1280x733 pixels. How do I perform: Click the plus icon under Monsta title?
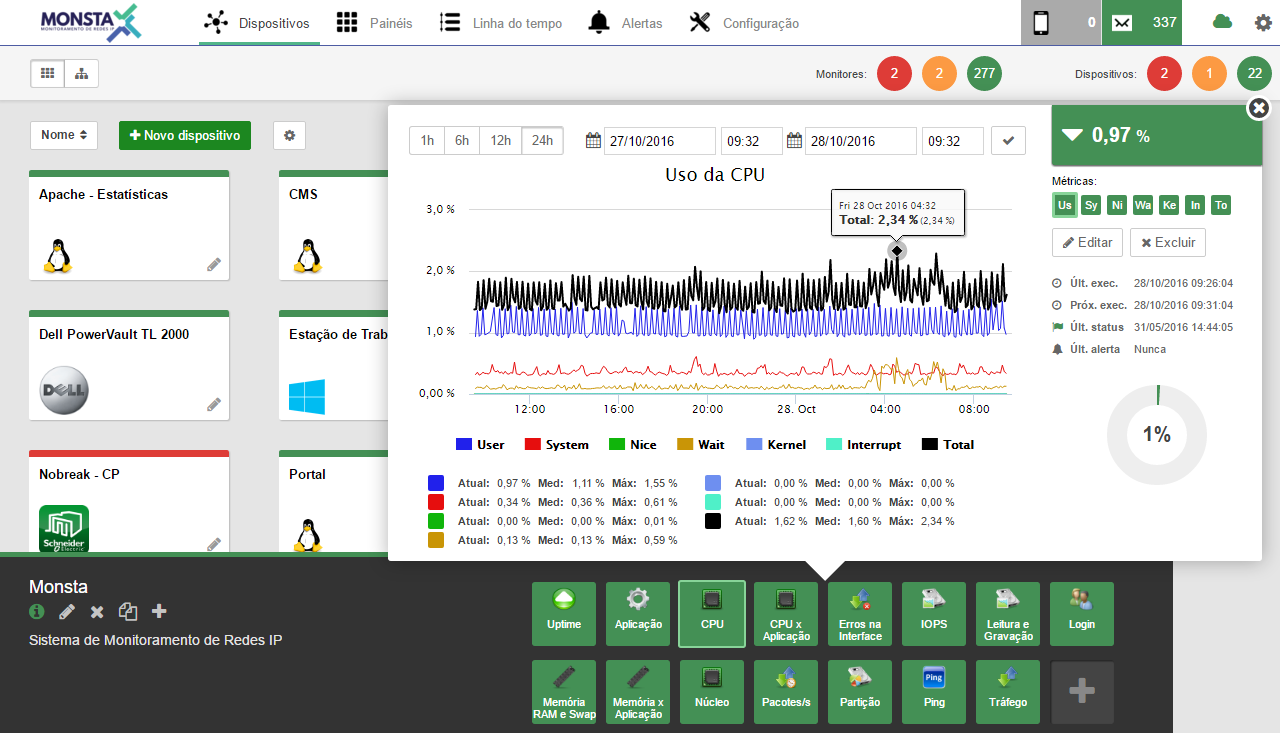coord(159,611)
